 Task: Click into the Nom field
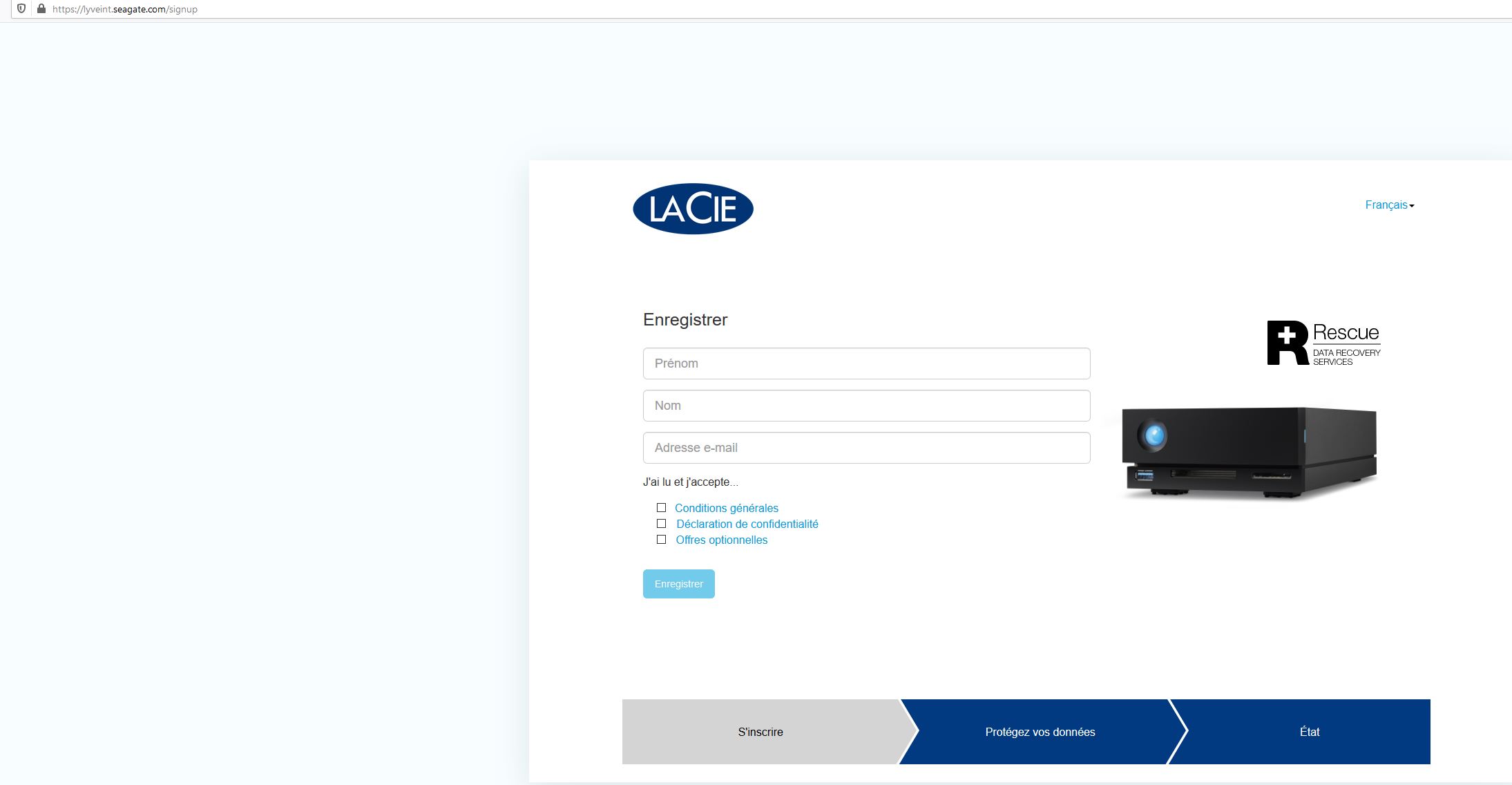point(866,406)
